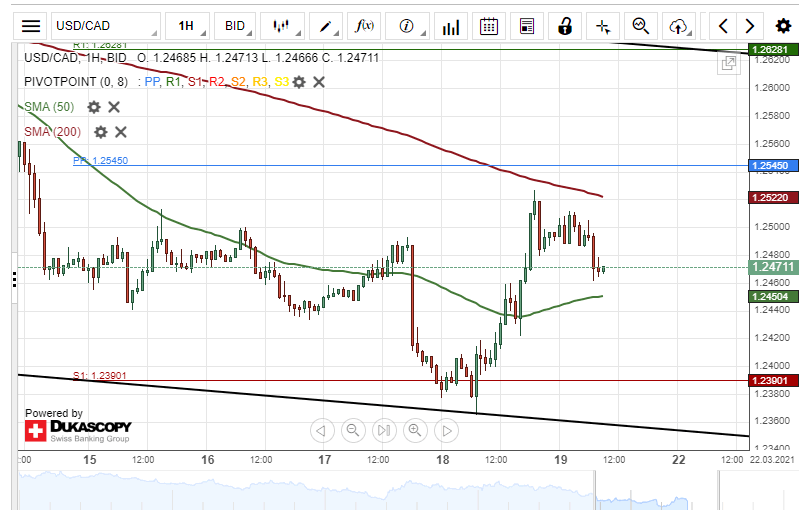Viewport: 802px width, 520px height.
Task: Click the SMA (200) label
Action: pyautogui.click(x=53, y=132)
